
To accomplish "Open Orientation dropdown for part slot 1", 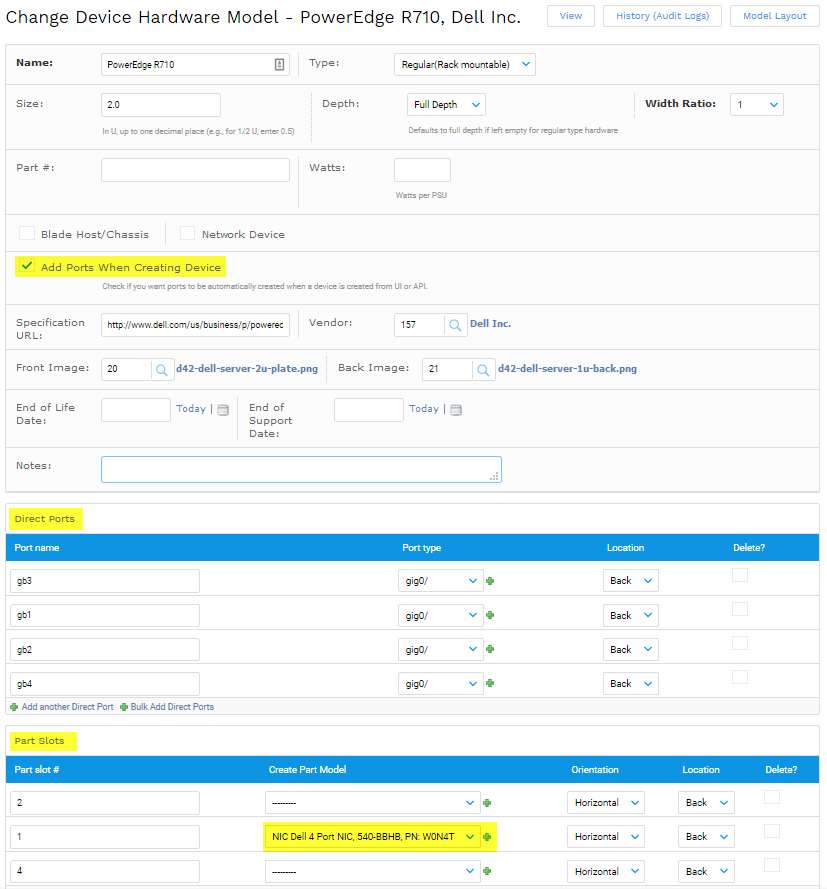I will tap(606, 837).
